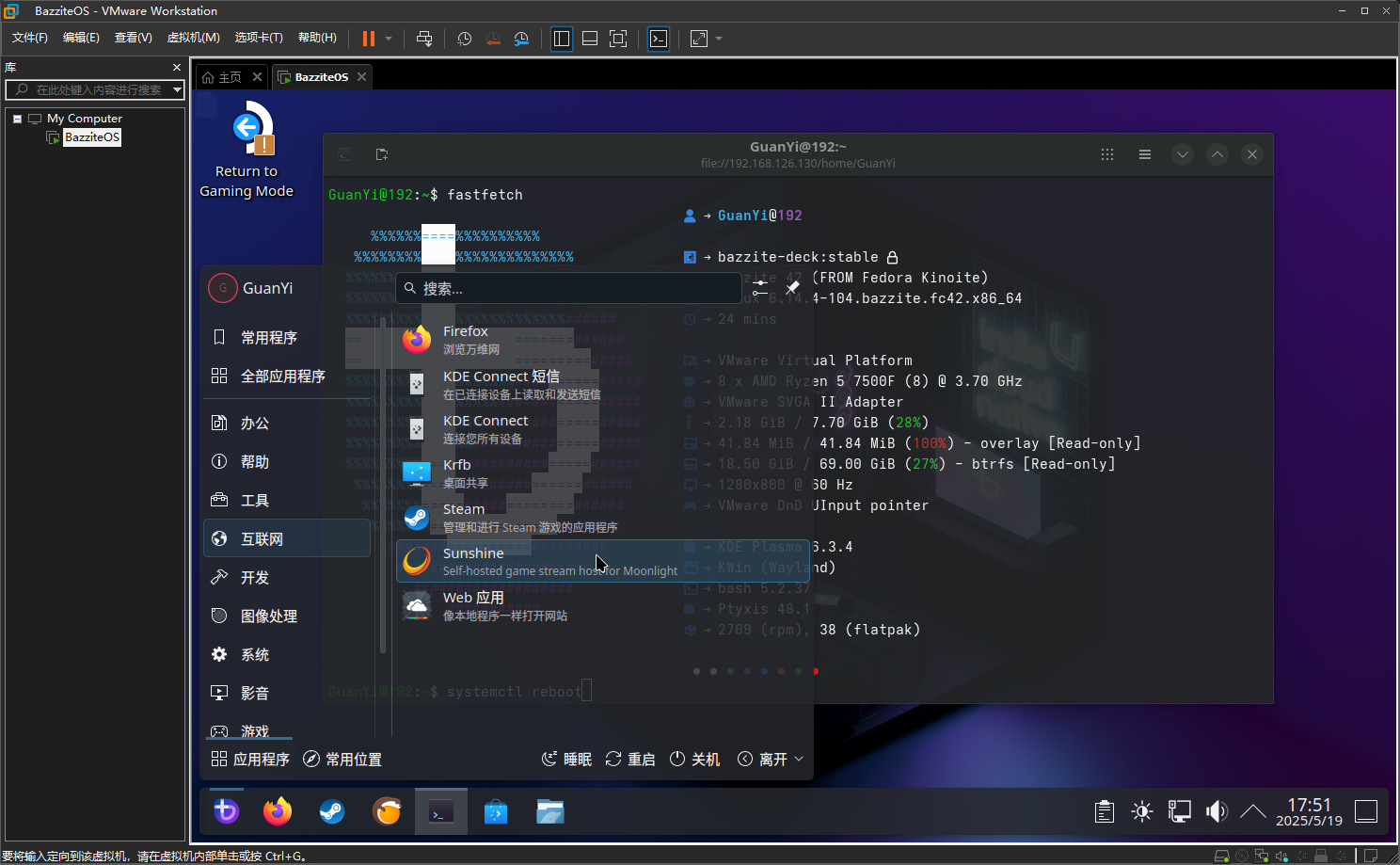Switch to VMware console view
Viewport: 1400px width, 865px height.
[x=659, y=39]
